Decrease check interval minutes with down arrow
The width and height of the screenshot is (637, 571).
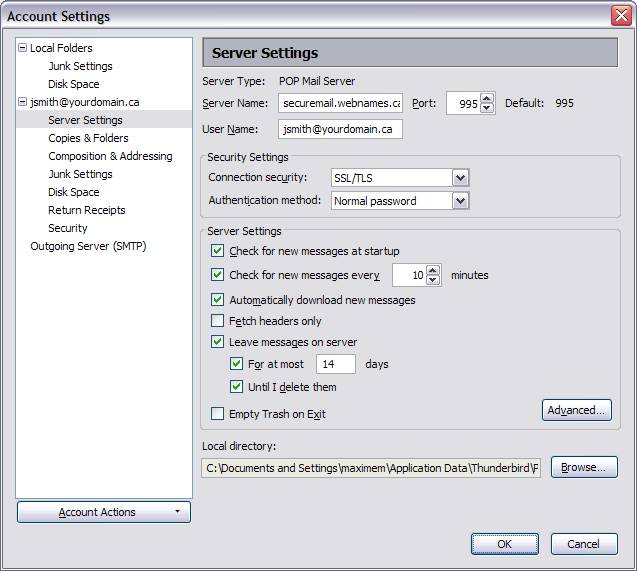point(433,280)
